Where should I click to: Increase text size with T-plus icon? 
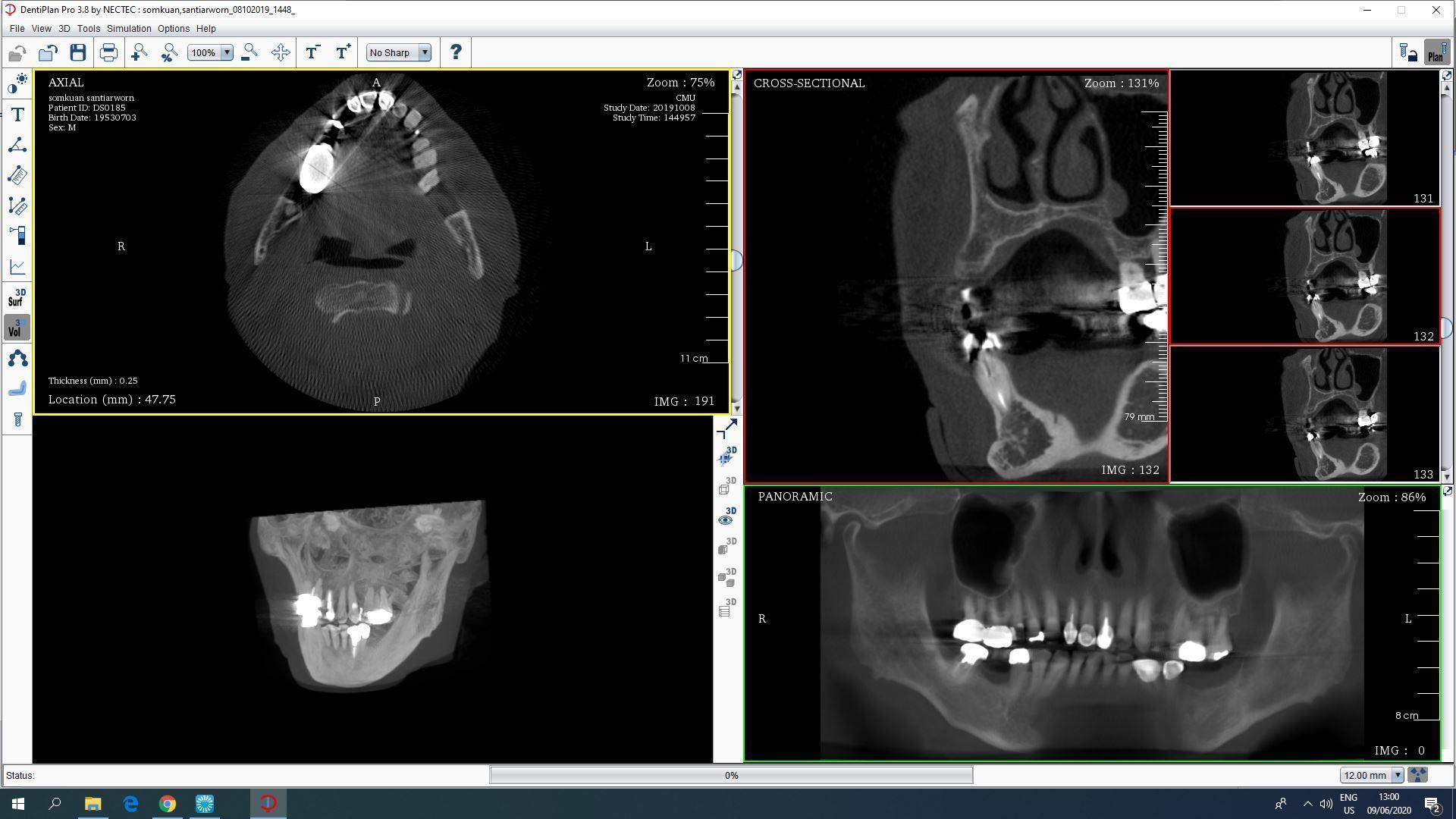click(343, 52)
